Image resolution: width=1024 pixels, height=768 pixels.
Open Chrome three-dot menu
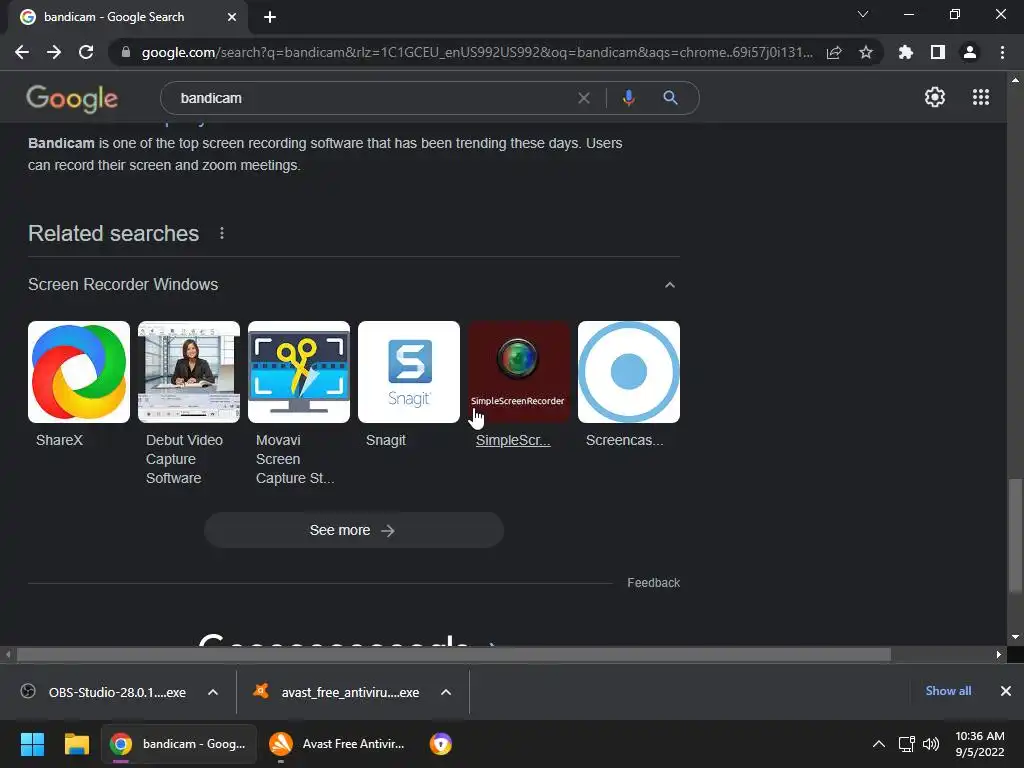click(1002, 52)
